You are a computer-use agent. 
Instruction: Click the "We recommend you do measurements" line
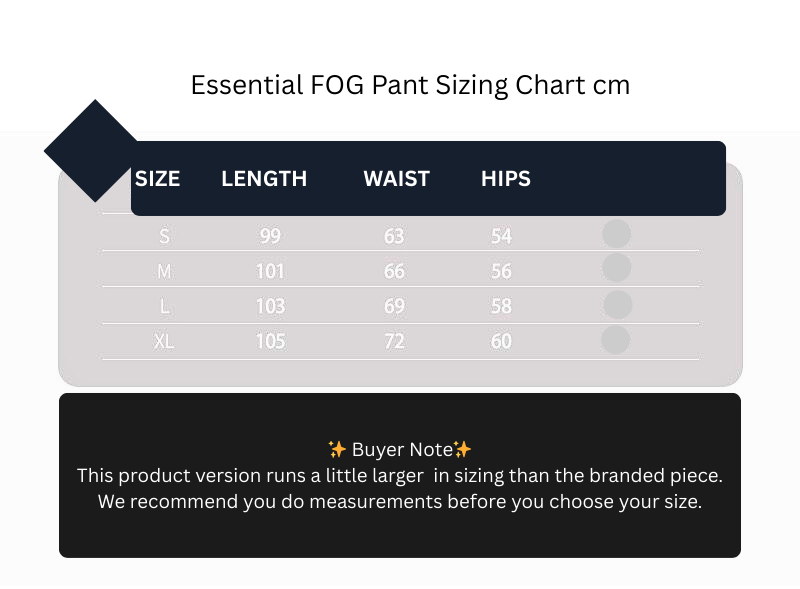(x=400, y=501)
